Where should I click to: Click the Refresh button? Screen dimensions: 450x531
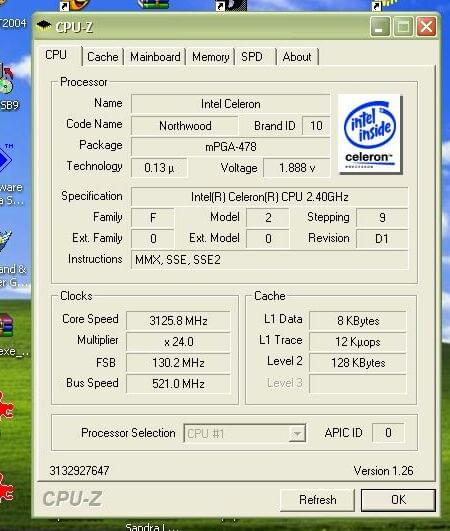318,500
